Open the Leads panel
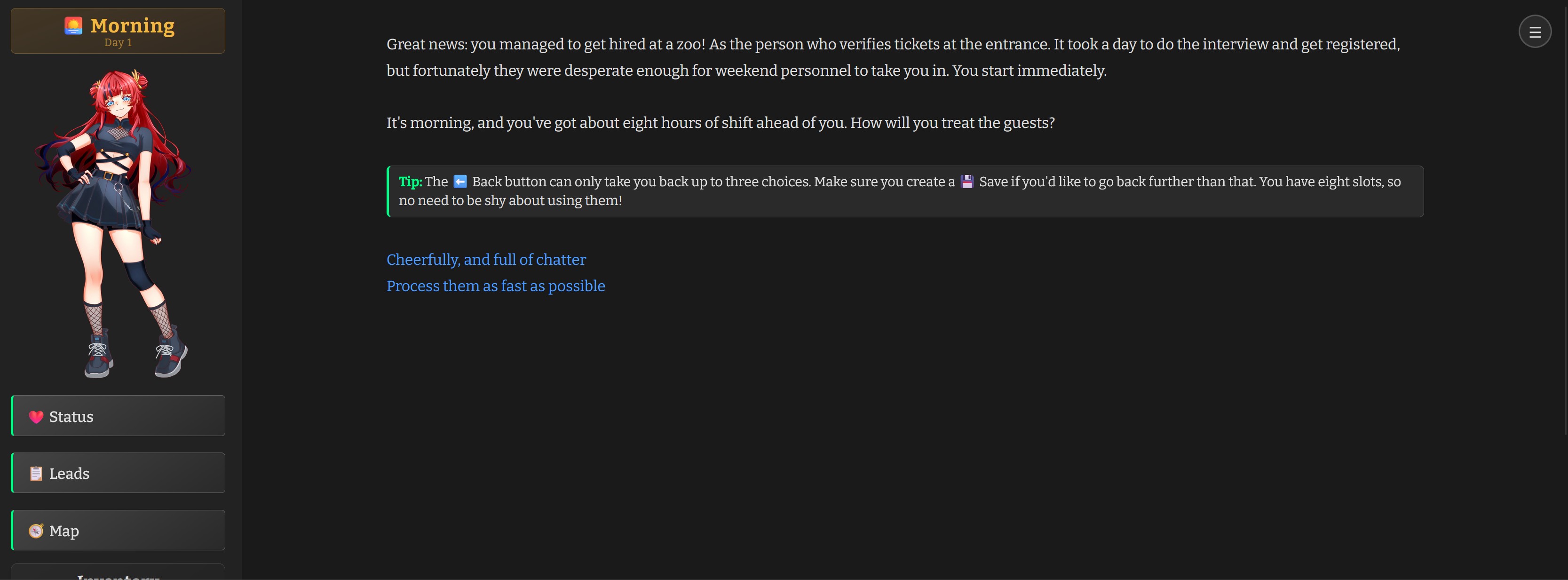Image resolution: width=1568 pixels, height=580 pixels. coord(118,473)
